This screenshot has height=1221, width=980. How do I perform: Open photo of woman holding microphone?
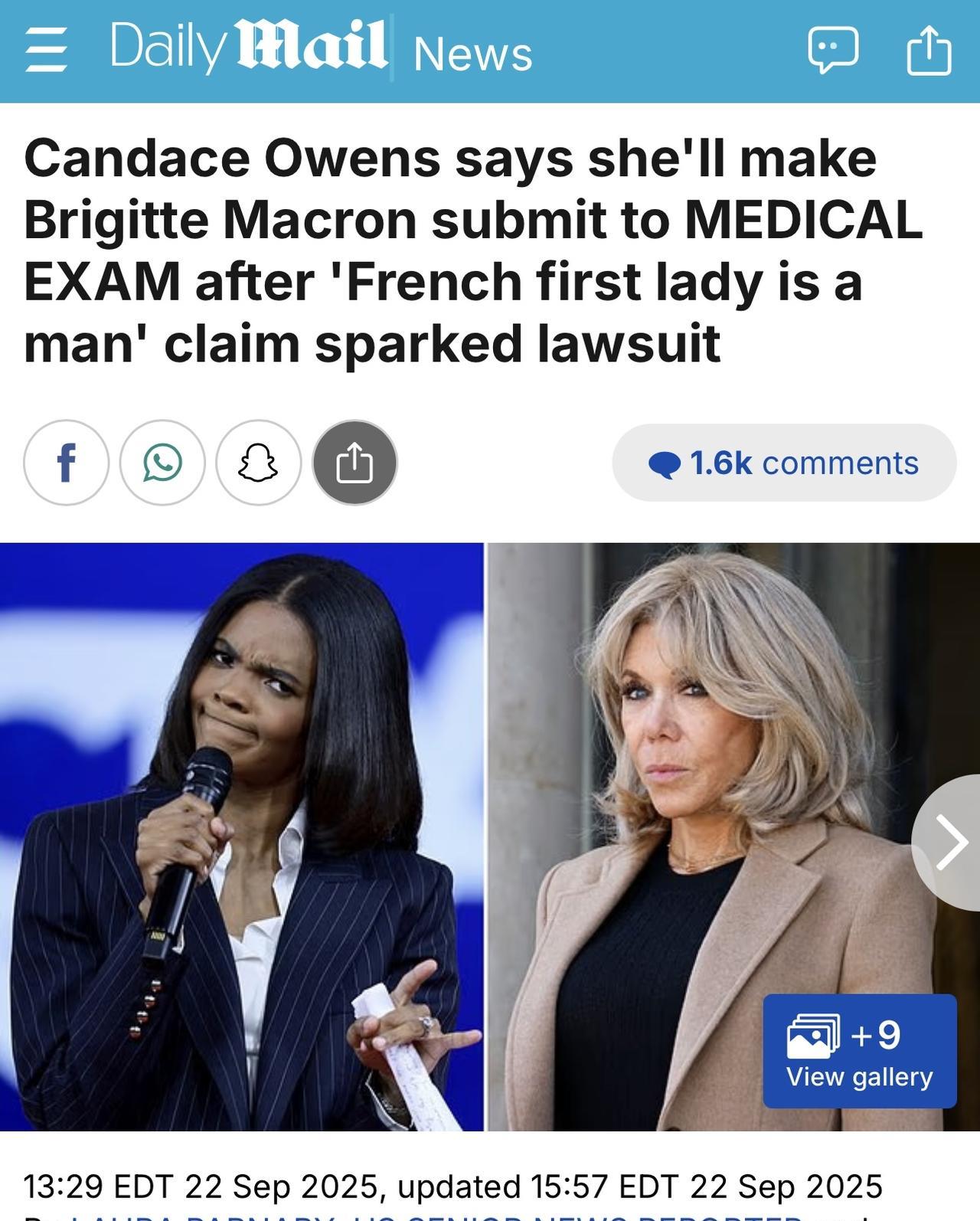242,836
